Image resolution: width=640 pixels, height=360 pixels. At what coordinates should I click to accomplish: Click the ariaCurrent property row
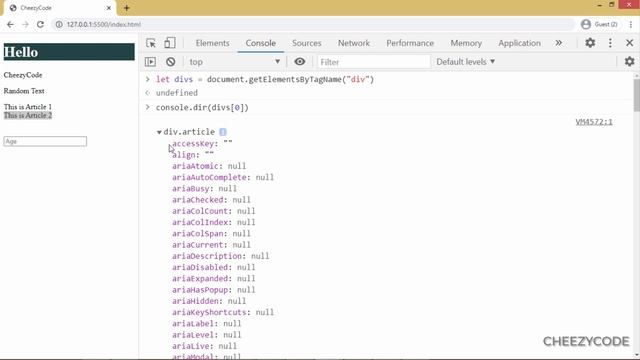211,245
